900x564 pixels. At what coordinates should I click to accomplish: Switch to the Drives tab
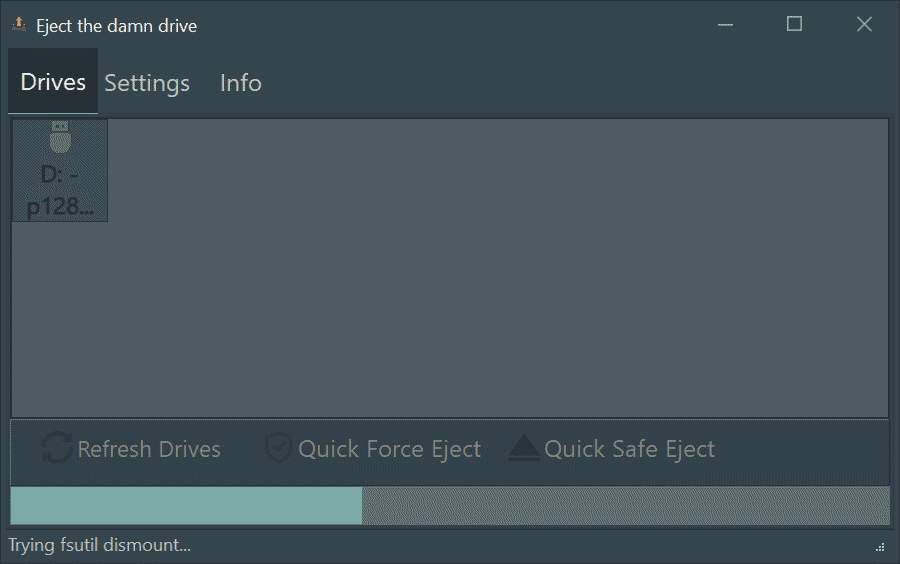[x=53, y=82]
